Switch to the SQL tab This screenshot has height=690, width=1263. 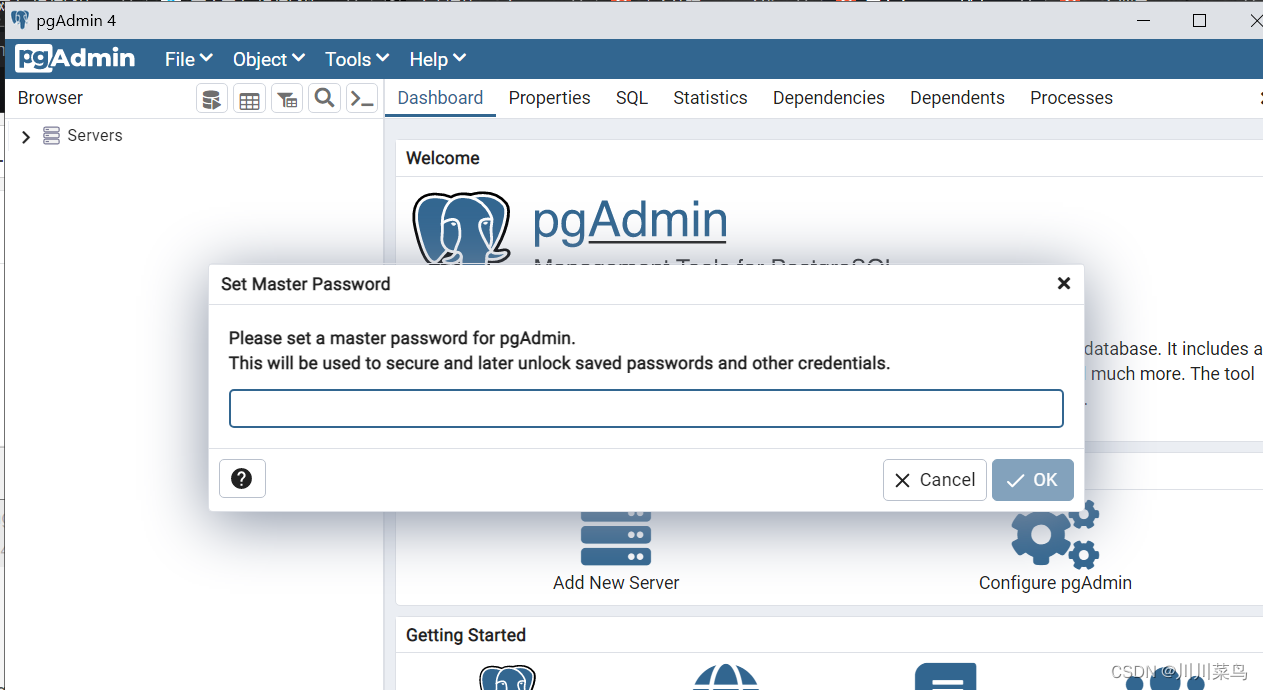point(632,98)
